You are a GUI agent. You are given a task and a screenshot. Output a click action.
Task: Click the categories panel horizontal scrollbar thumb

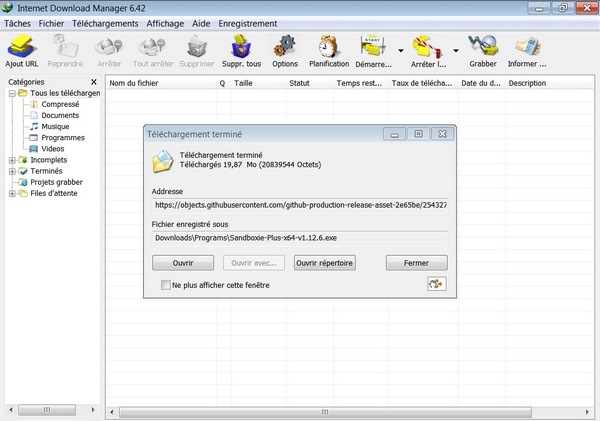47,410
